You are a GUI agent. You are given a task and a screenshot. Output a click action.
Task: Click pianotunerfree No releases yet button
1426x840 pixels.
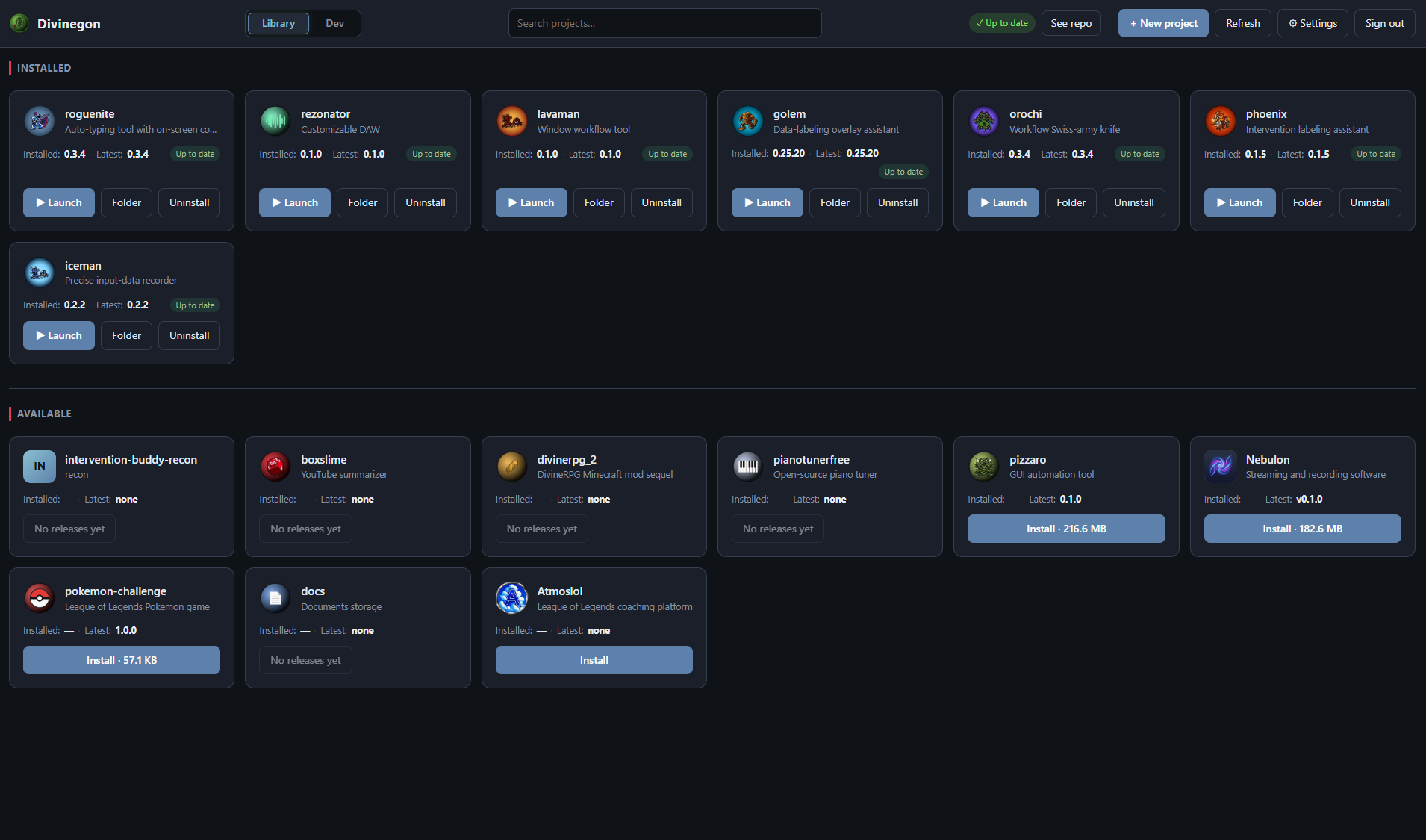coord(778,529)
